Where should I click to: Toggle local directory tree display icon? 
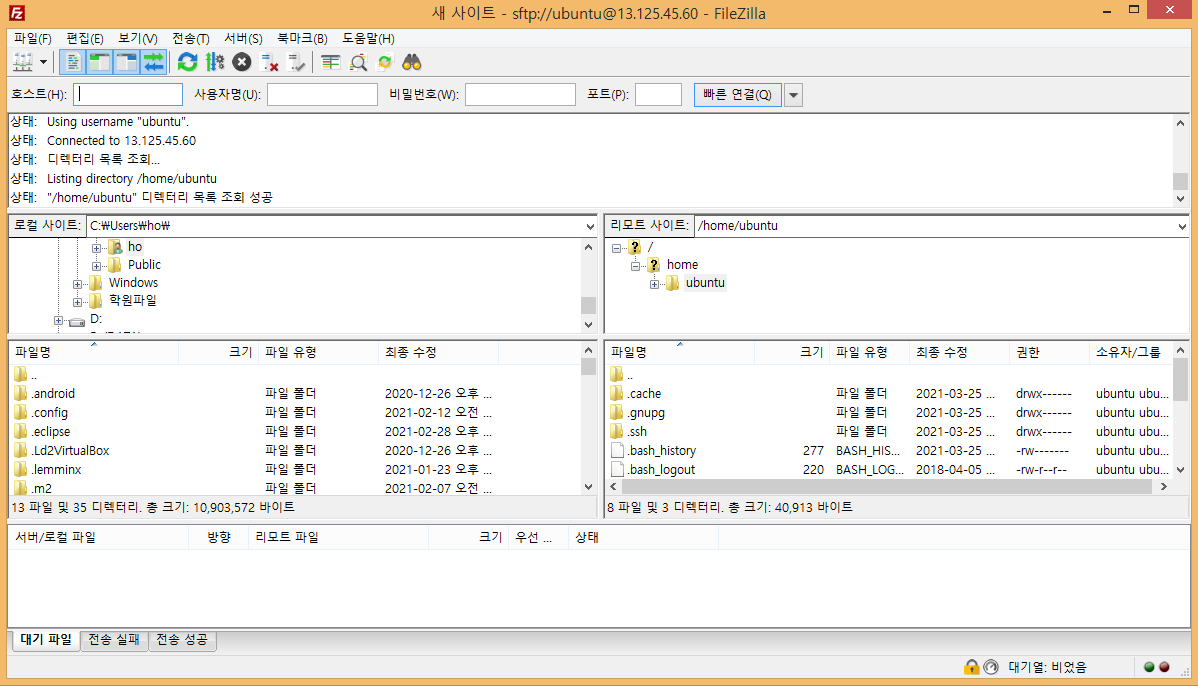click(x=99, y=63)
